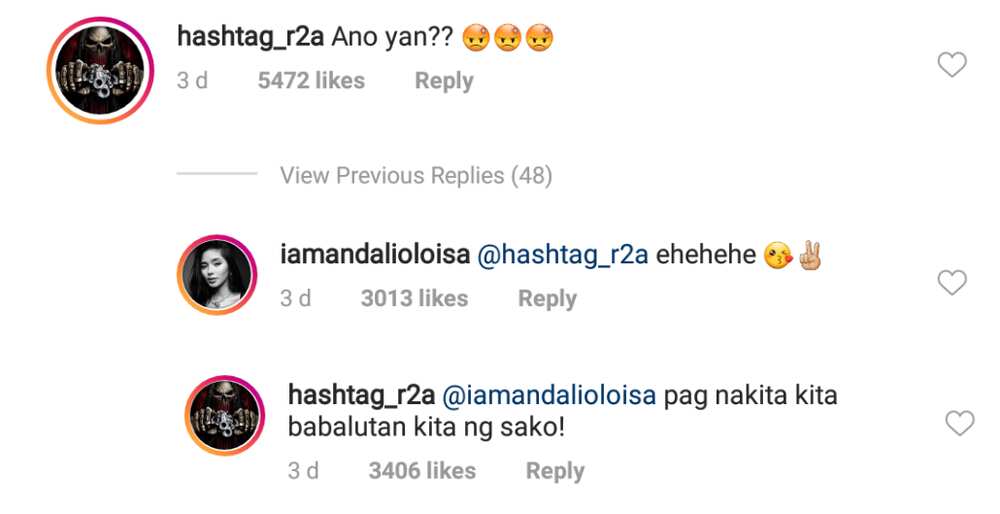Open the skull avatar beside the 'sako' reply
Image resolution: width=1000 pixels, height=514 pixels.
click(224, 415)
